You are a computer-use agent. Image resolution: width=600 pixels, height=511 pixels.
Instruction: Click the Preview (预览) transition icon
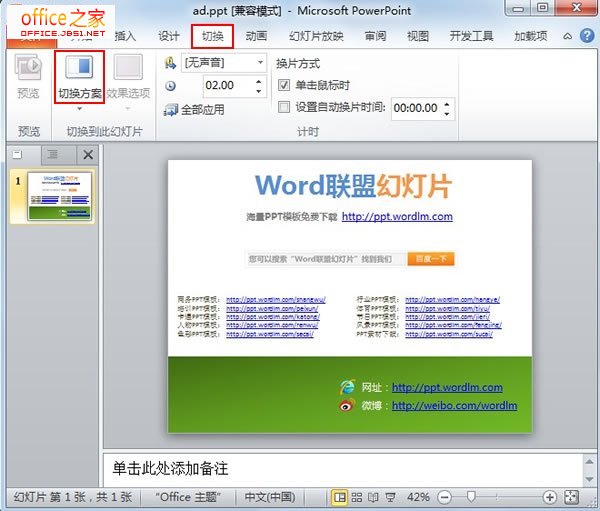pyautogui.click(x=28, y=67)
